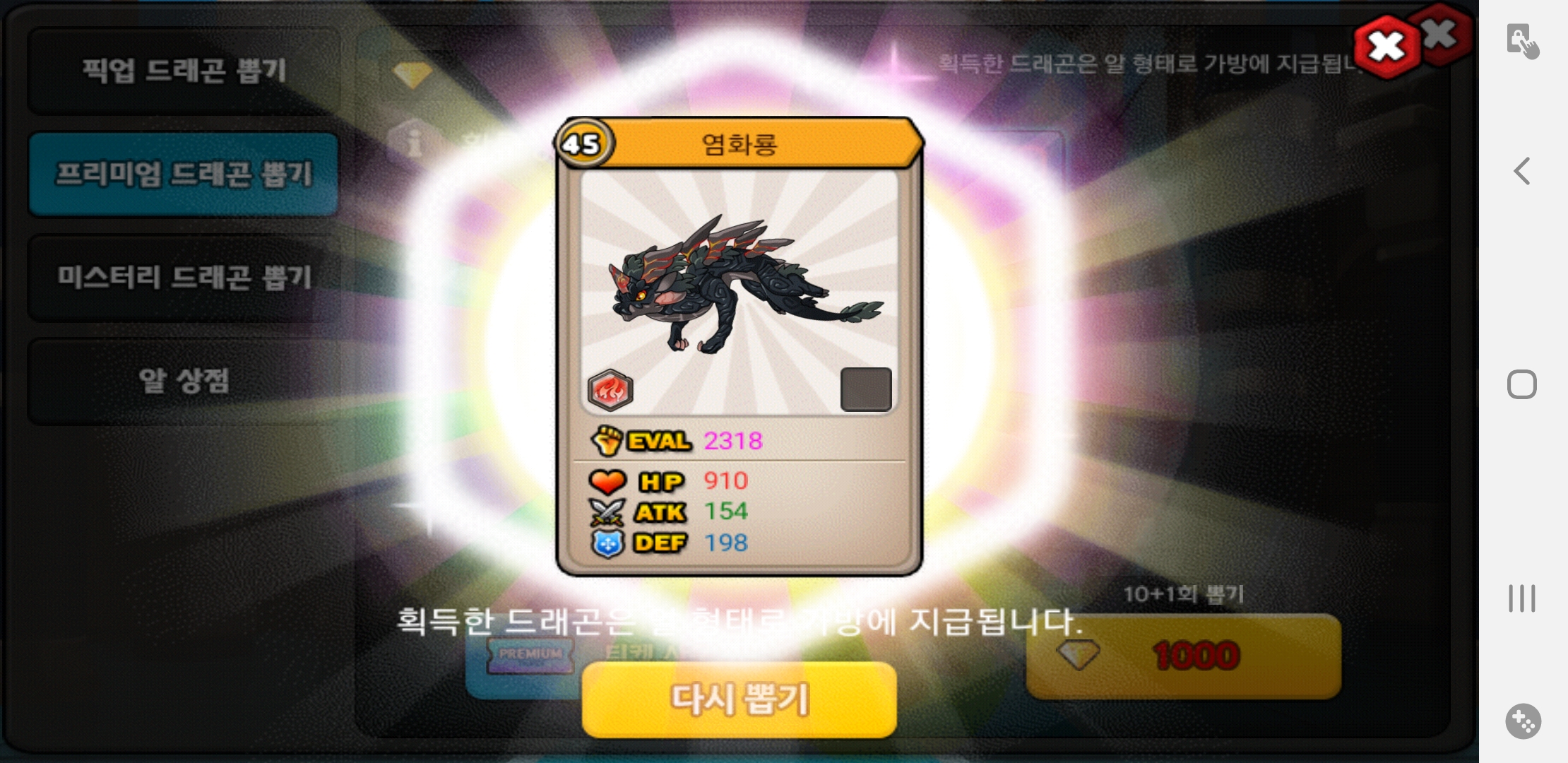The image size is (1568, 763).
Task: Tap the ATK crossed swords icon
Action: [x=607, y=511]
